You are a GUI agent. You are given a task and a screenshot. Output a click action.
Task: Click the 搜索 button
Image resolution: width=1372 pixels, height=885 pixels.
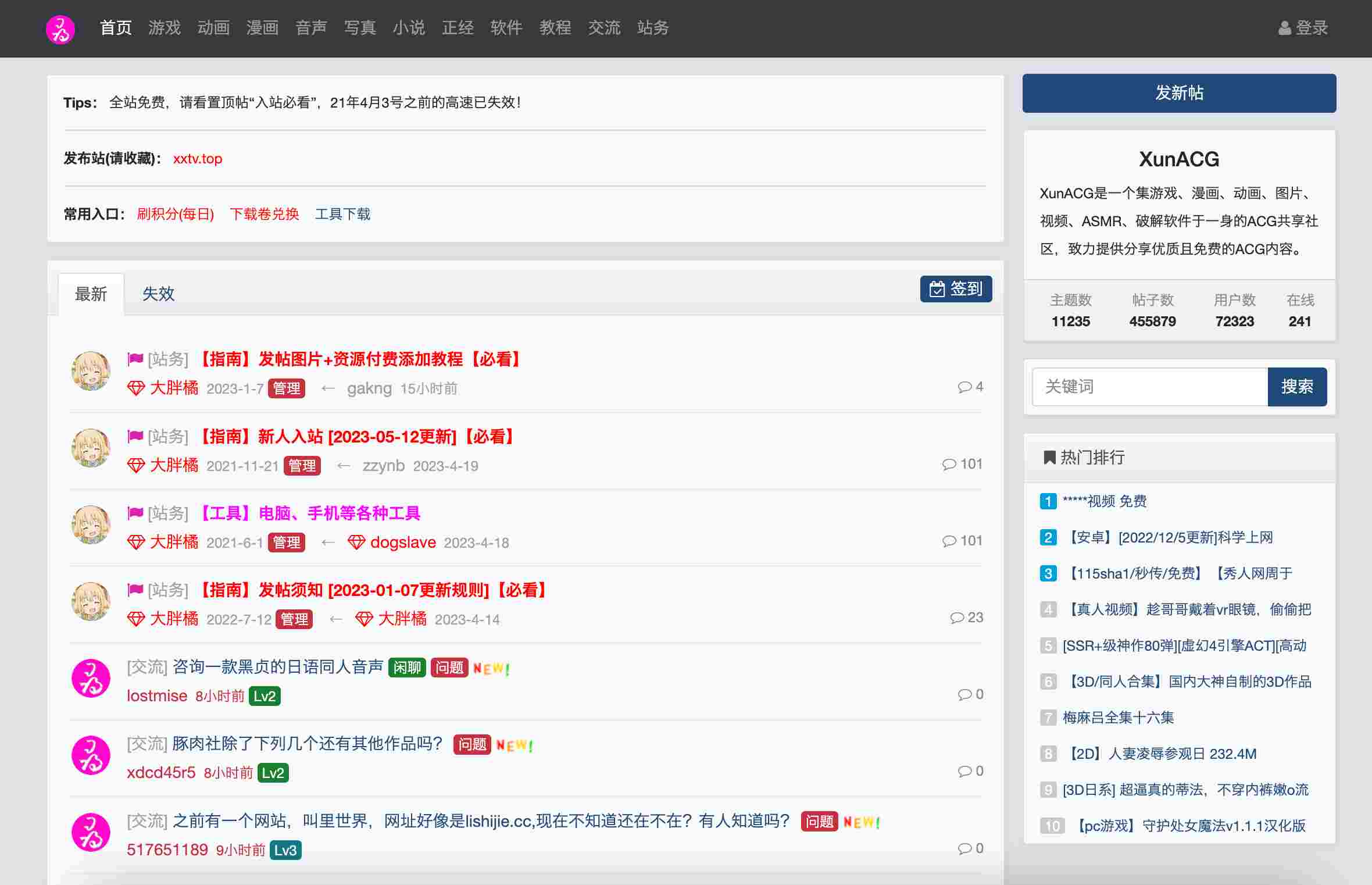pyautogui.click(x=1296, y=387)
